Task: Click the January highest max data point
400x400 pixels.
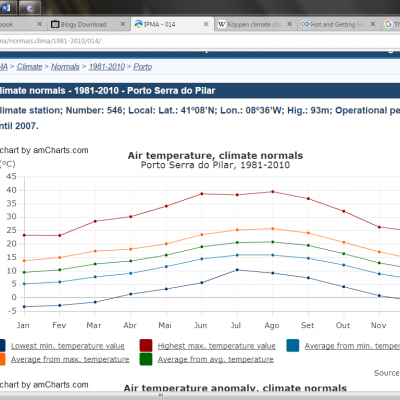Action: point(24,235)
